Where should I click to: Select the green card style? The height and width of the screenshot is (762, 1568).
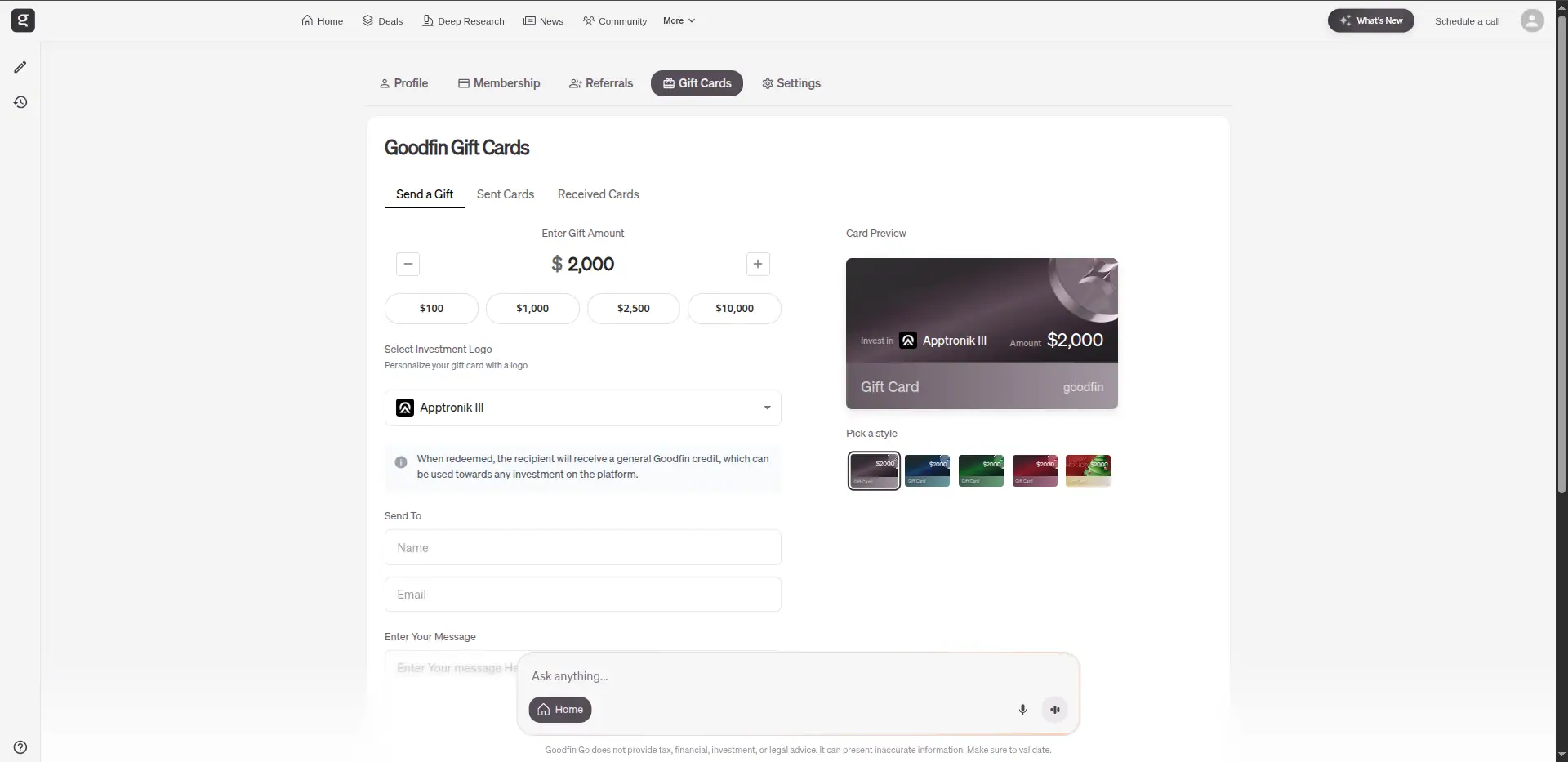[x=981, y=470]
